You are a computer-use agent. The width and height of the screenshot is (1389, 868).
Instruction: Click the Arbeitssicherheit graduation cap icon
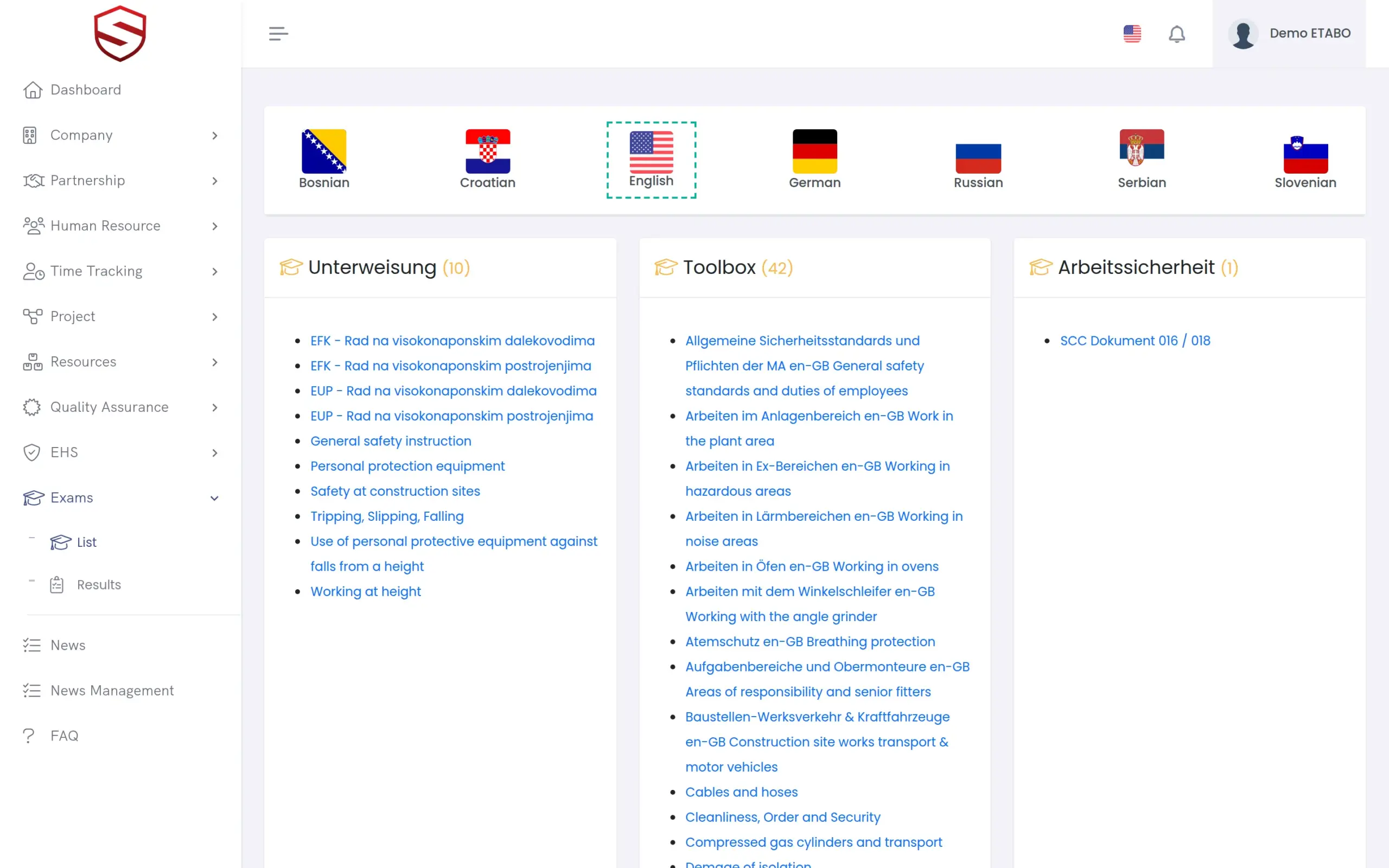pyautogui.click(x=1041, y=267)
